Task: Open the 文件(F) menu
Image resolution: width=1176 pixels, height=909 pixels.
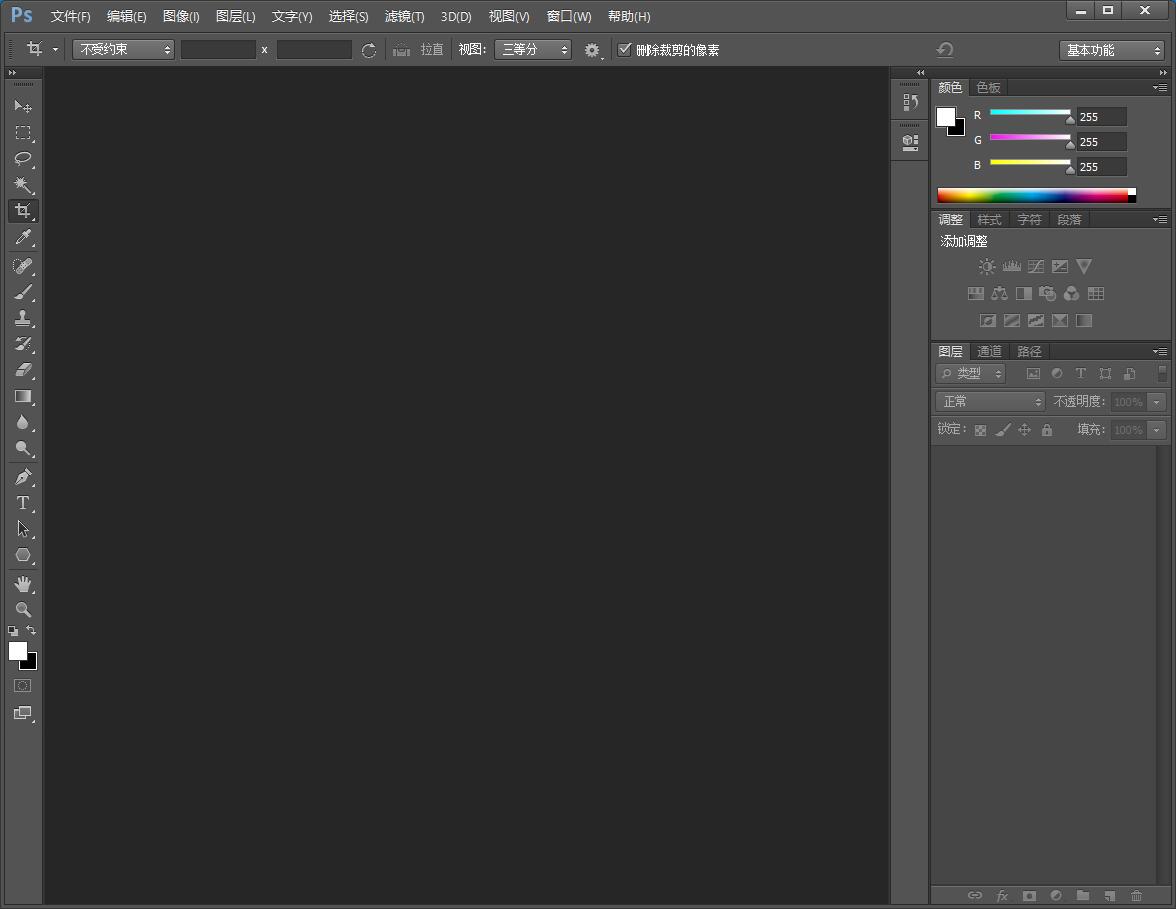Action: (x=70, y=16)
